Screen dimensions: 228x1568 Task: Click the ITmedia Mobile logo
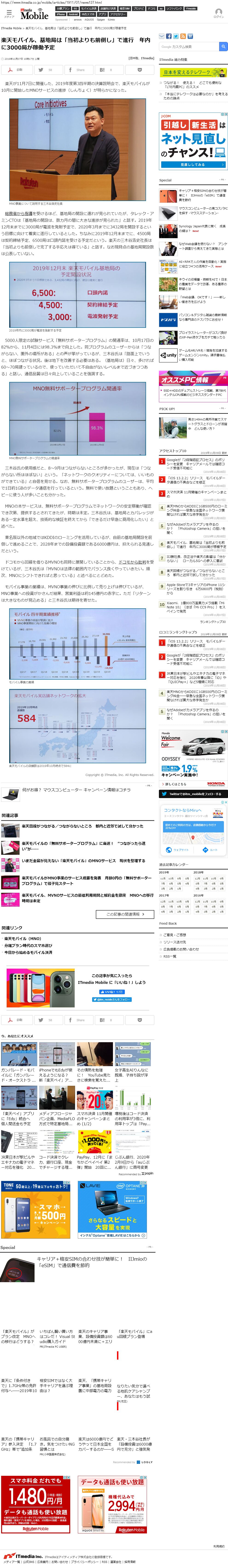34,14
